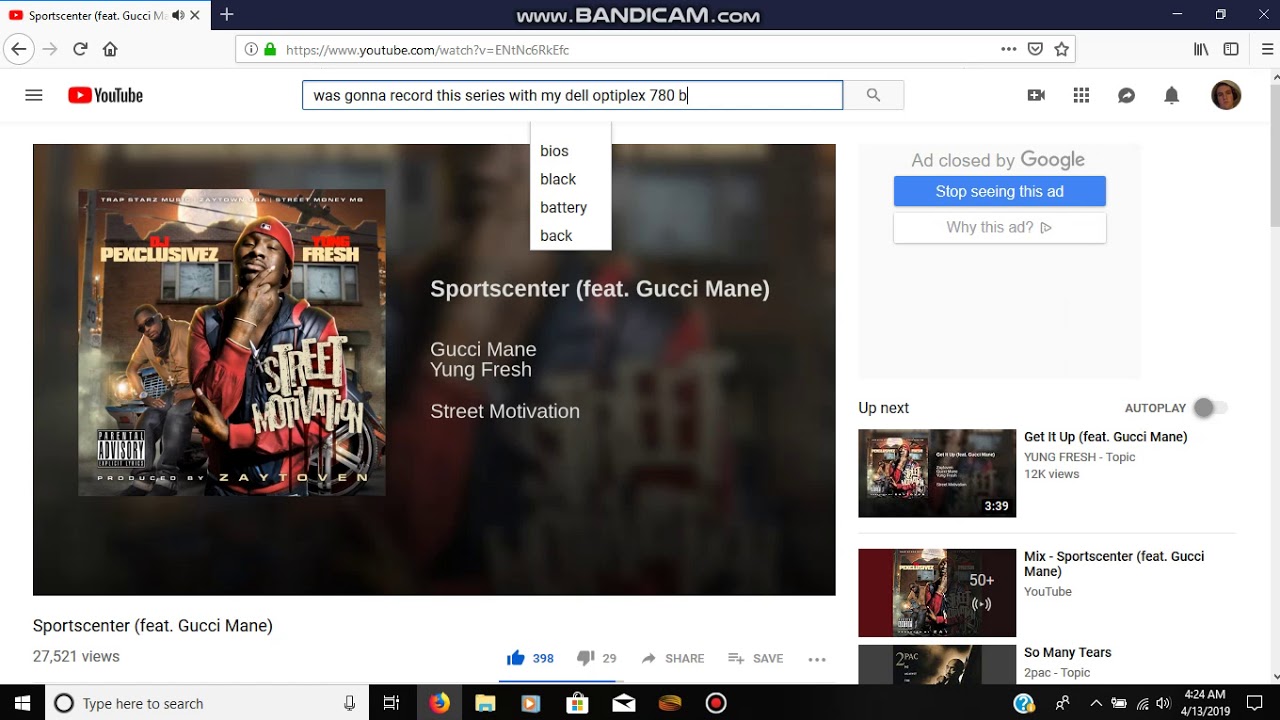Click the Stop seeing this ad button
Image resolution: width=1280 pixels, height=720 pixels.
click(x=999, y=191)
